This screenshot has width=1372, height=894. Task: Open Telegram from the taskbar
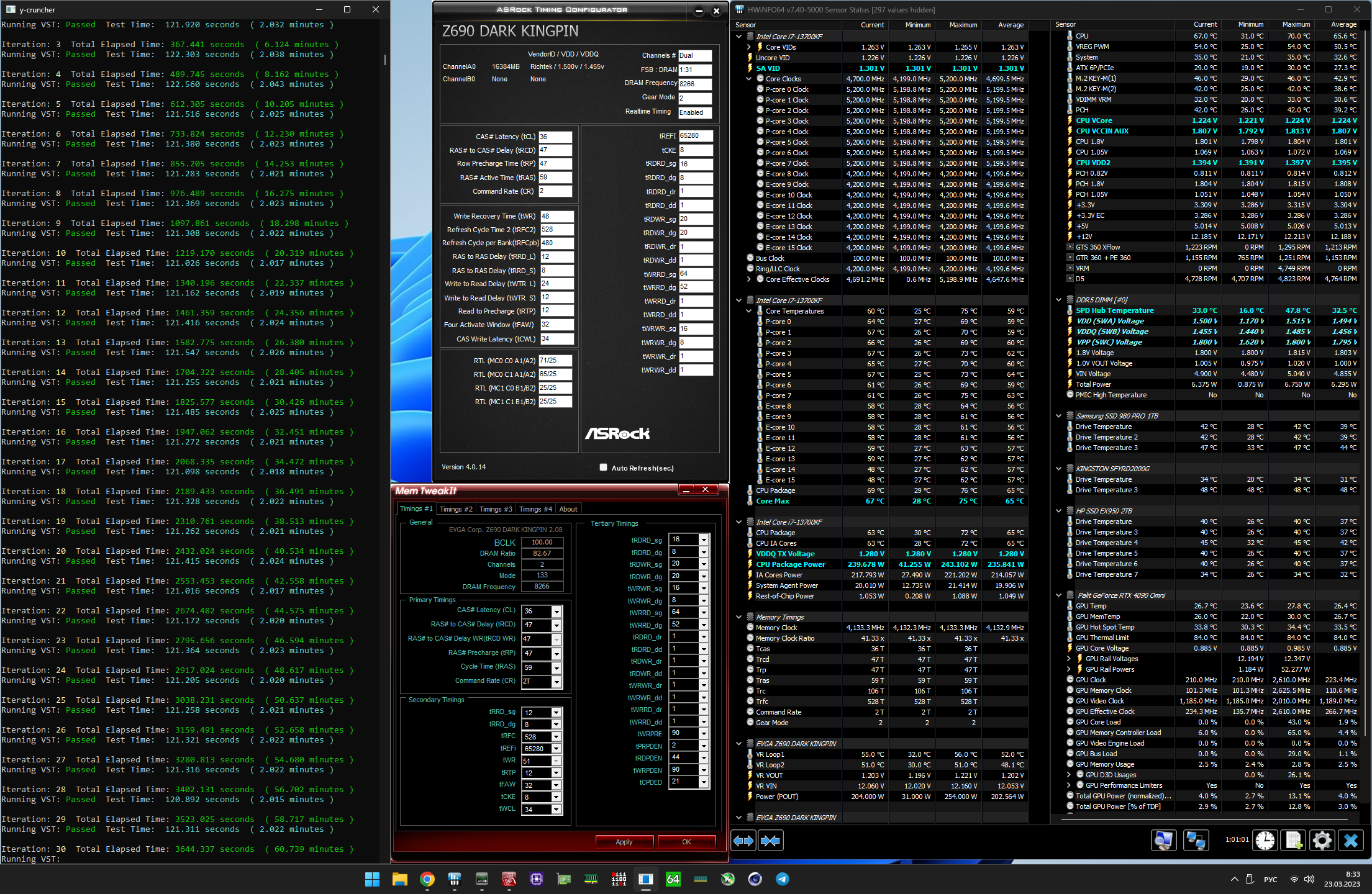tap(782, 879)
